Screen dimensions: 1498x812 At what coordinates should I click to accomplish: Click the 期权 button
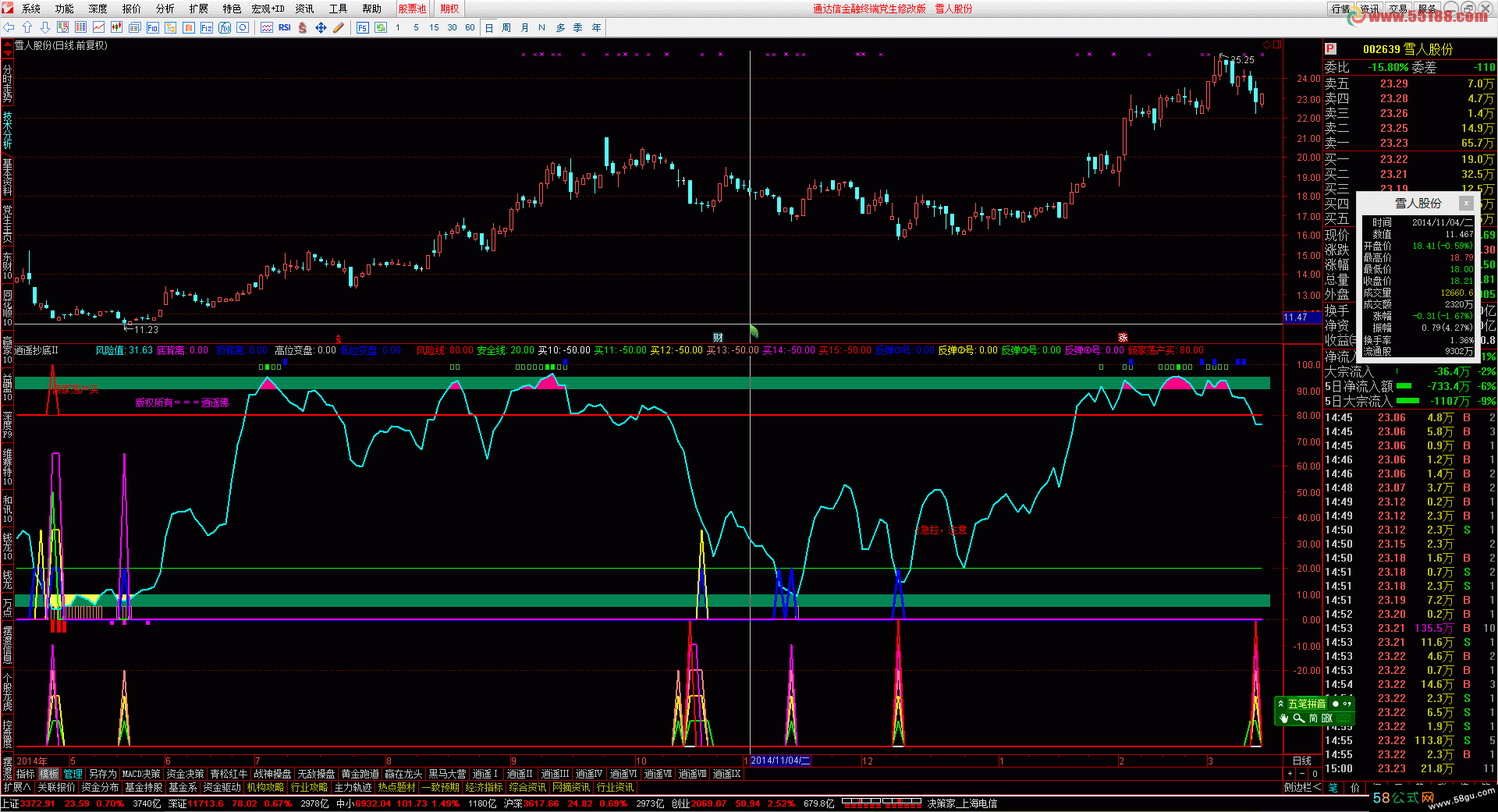point(449,9)
